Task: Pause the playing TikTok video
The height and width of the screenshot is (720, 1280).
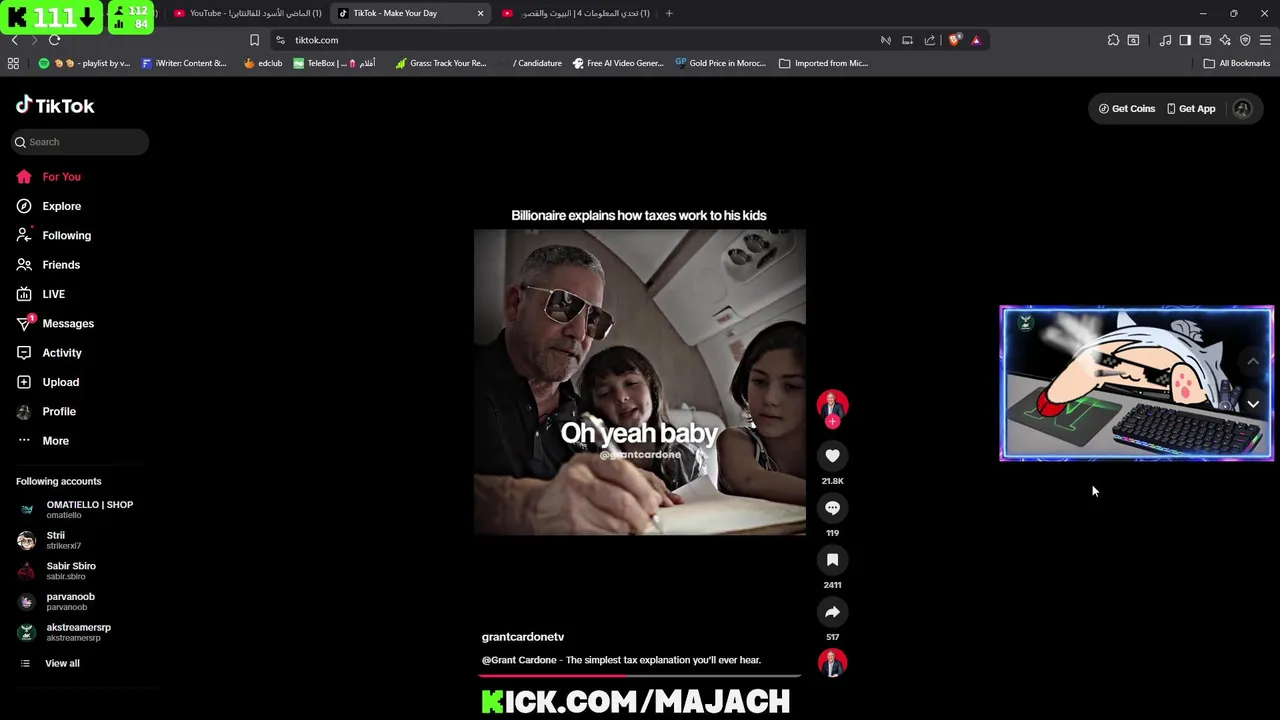Action: click(x=639, y=382)
